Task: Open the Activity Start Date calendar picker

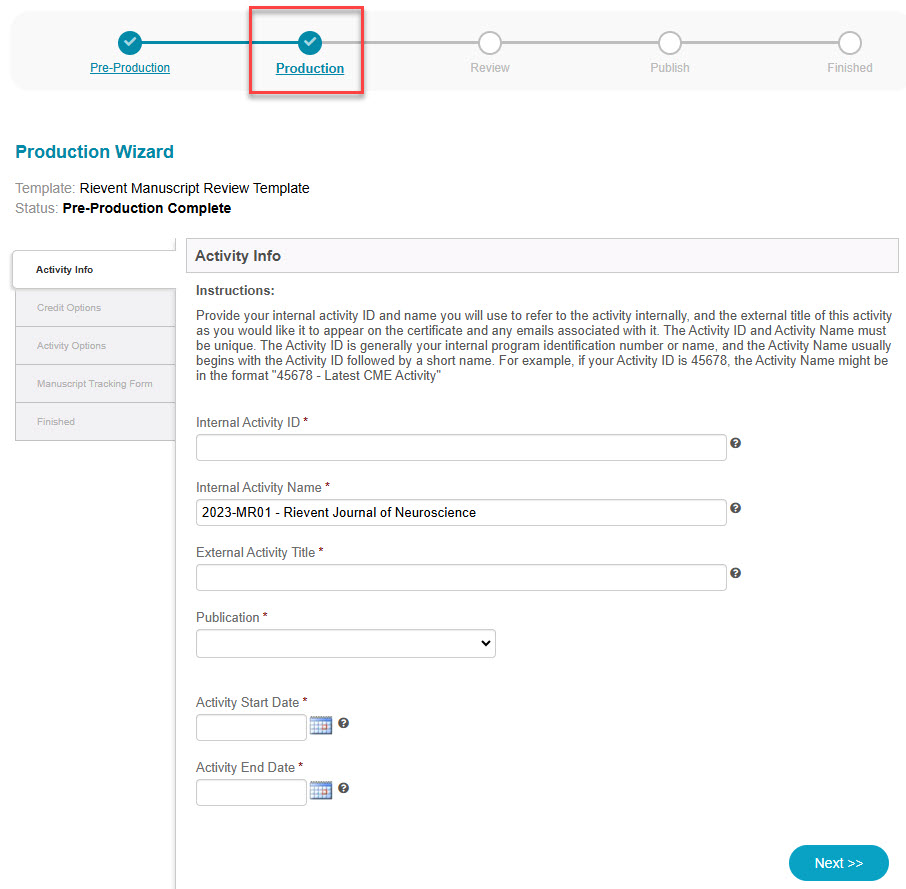Action: [x=321, y=725]
